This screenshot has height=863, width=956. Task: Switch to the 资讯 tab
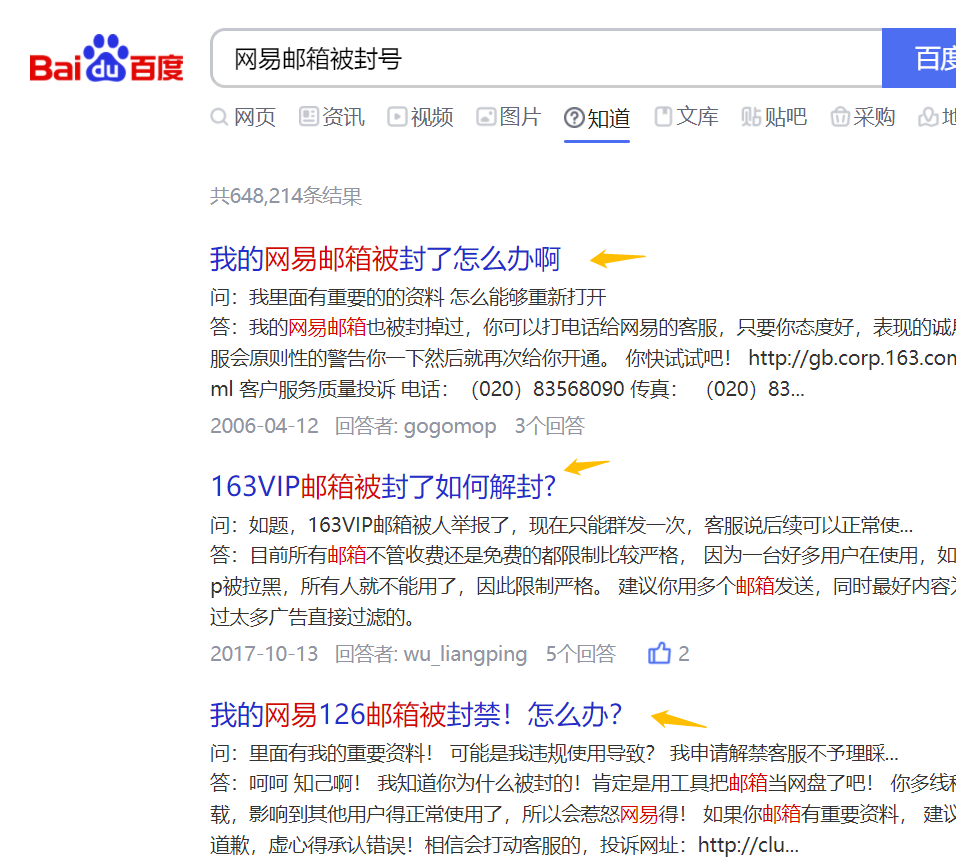click(332, 116)
